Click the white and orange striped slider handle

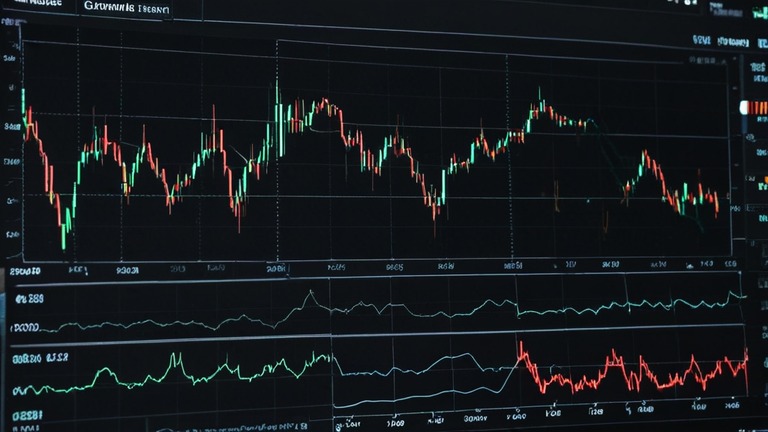[753, 108]
